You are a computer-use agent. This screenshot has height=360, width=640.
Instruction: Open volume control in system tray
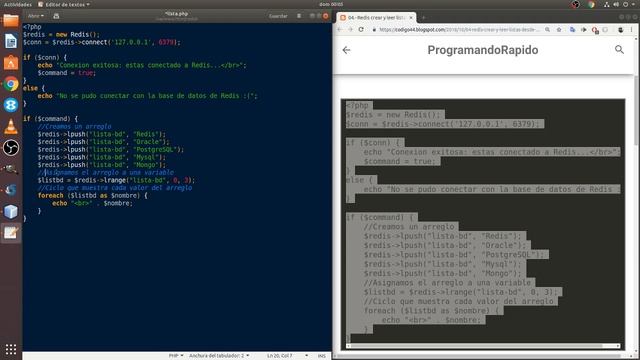(616, 4)
